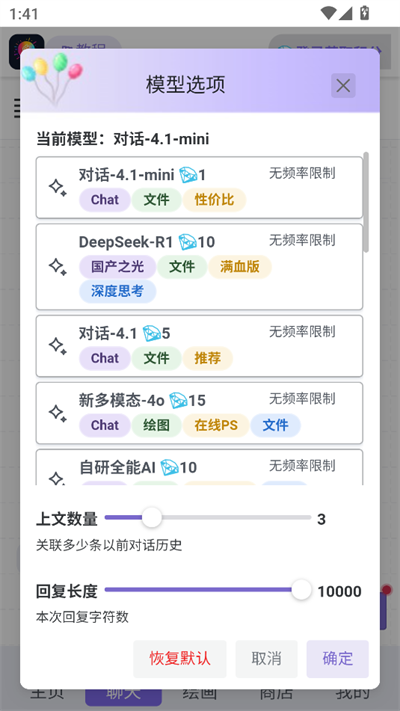This screenshot has height=711, width=400.
Task: Click diamond icon next to 新多模态-4o
Action: tap(178, 400)
